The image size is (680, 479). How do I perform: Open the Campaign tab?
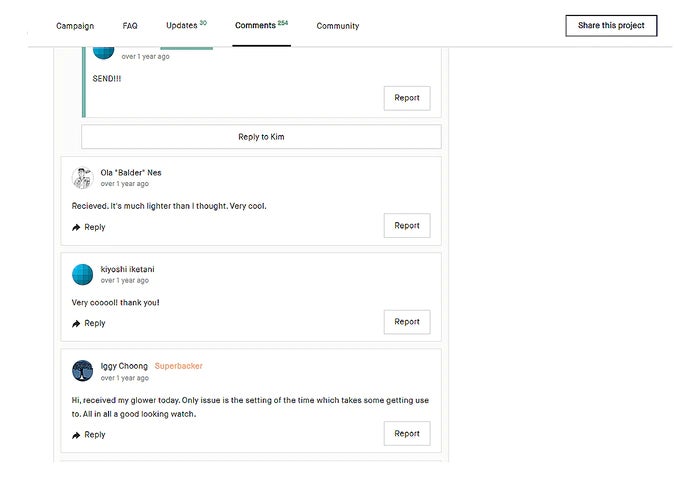[75, 26]
